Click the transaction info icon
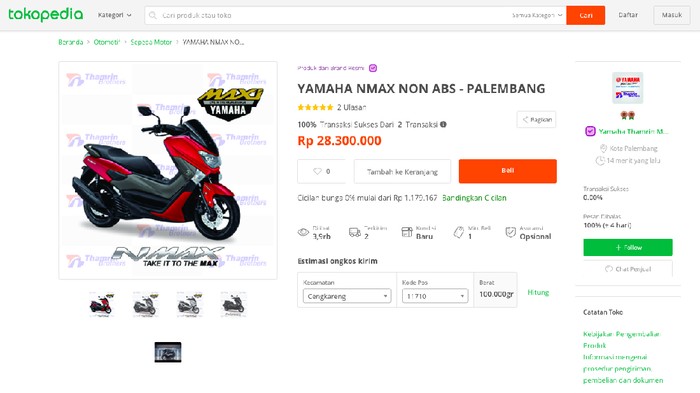The height and width of the screenshot is (393, 700). [443, 125]
